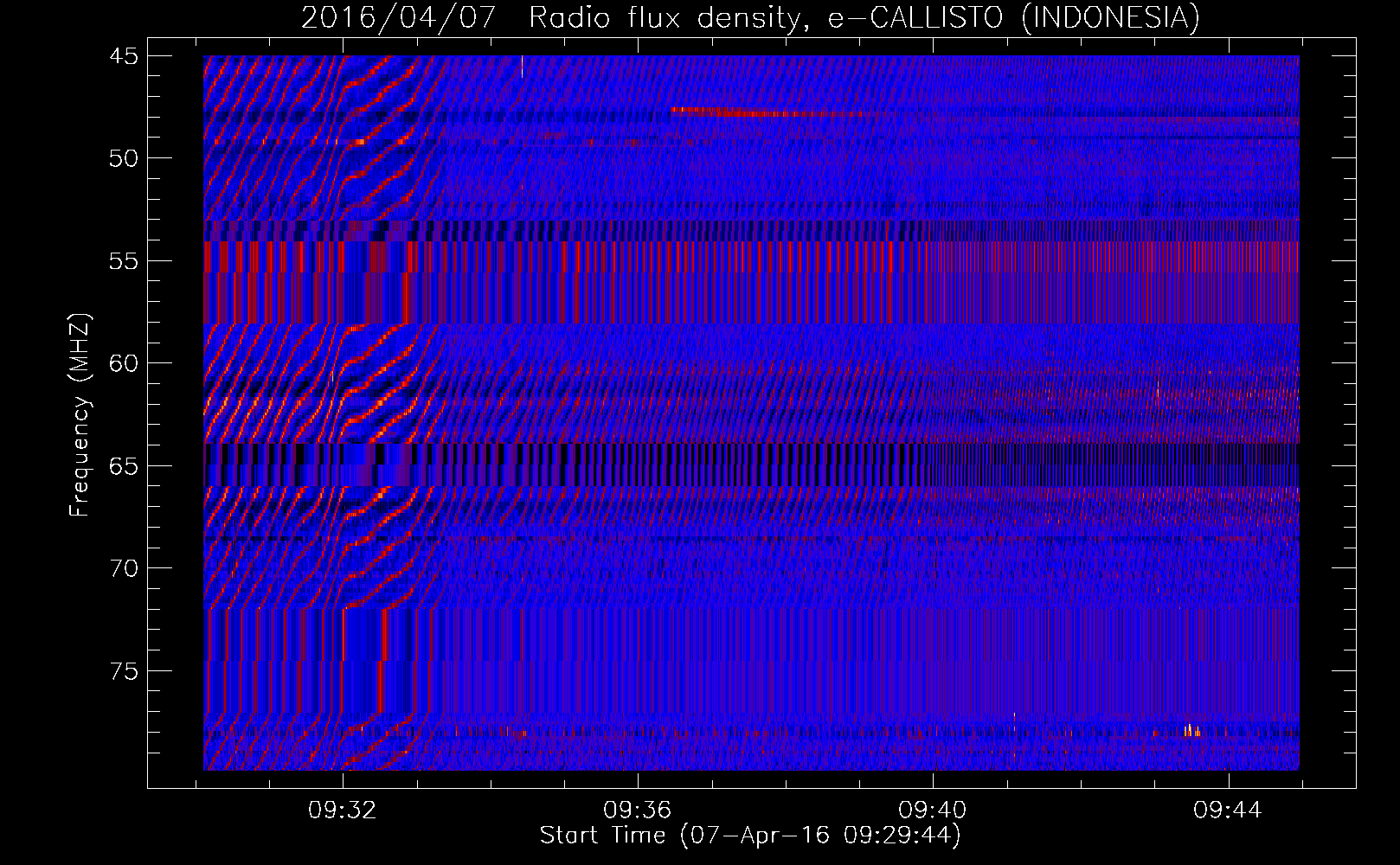Click the 65 frequency tick label

pyautogui.click(x=124, y=466)
